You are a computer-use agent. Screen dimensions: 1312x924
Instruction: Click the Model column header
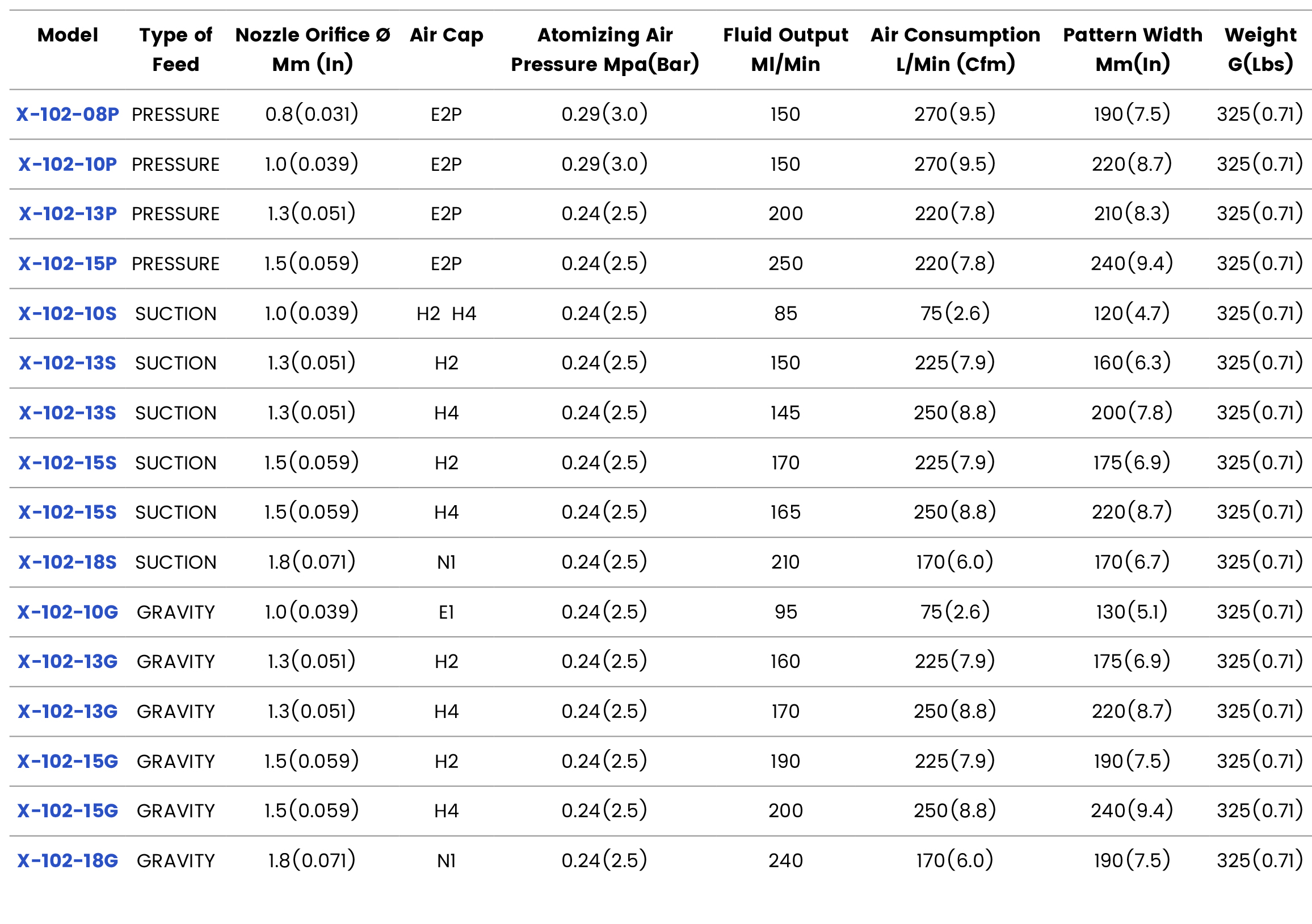(68, 35)
